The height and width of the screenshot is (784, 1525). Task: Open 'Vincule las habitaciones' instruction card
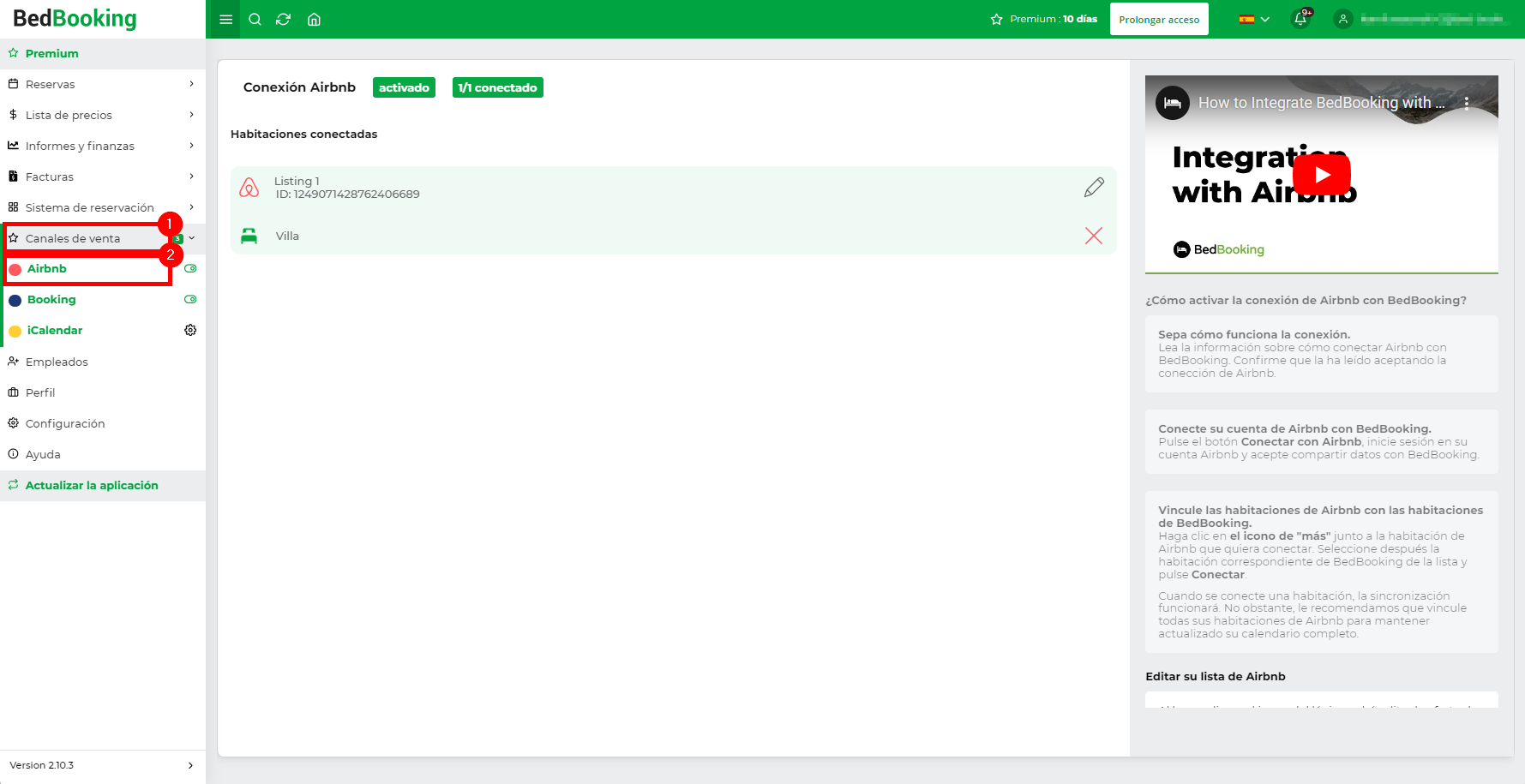1322,572
